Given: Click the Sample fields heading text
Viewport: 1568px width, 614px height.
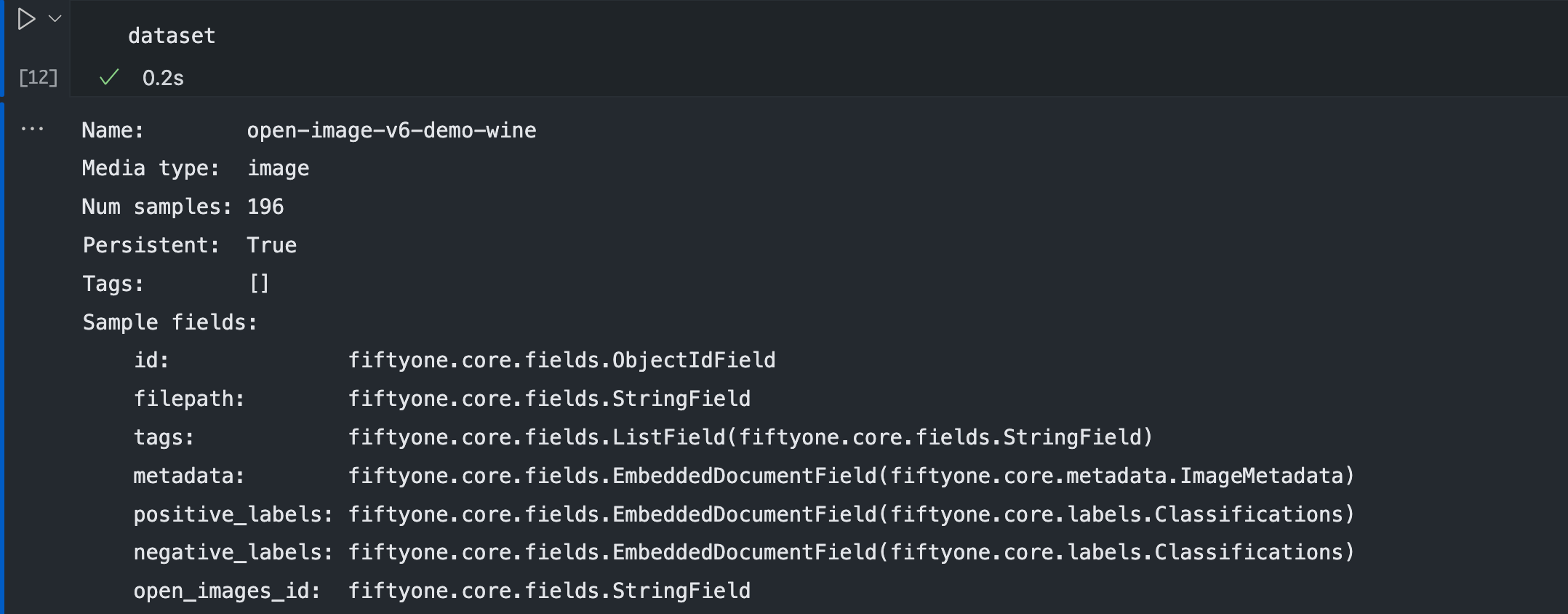Looking at the screenshot, I should pos(169,322).
